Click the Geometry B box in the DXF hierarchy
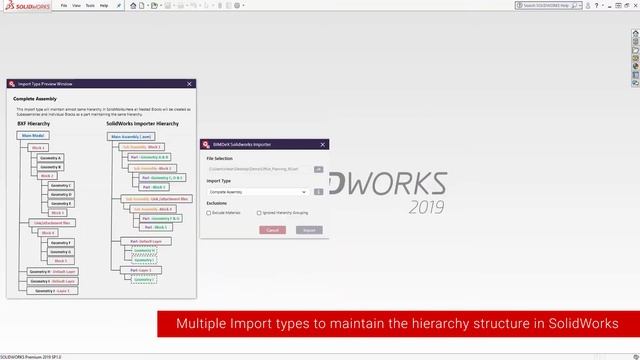The width and height of the screenshot is (640, 360). pos(51,167)
